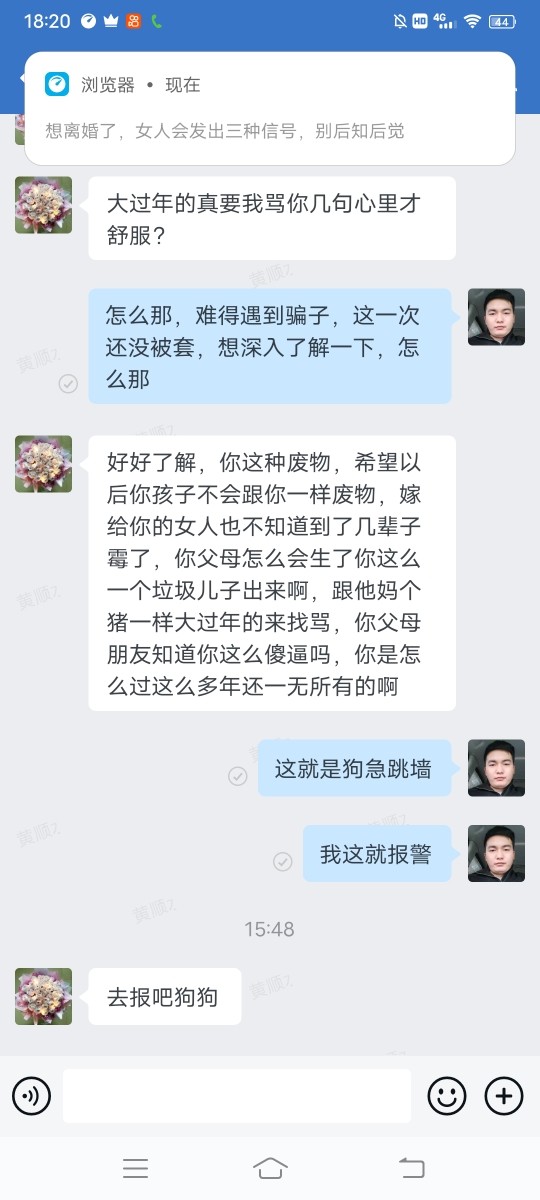
Task: Tap the read-status checkmark beside 这就是狗急跳墙
Action: pos(238,776)
